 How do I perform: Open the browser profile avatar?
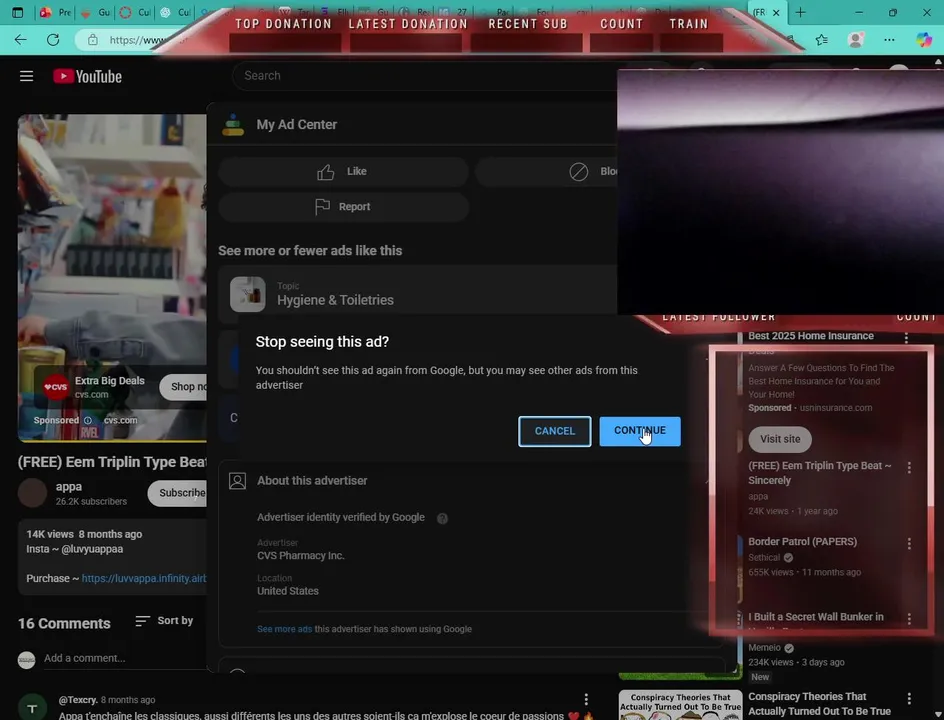point(856,40)
